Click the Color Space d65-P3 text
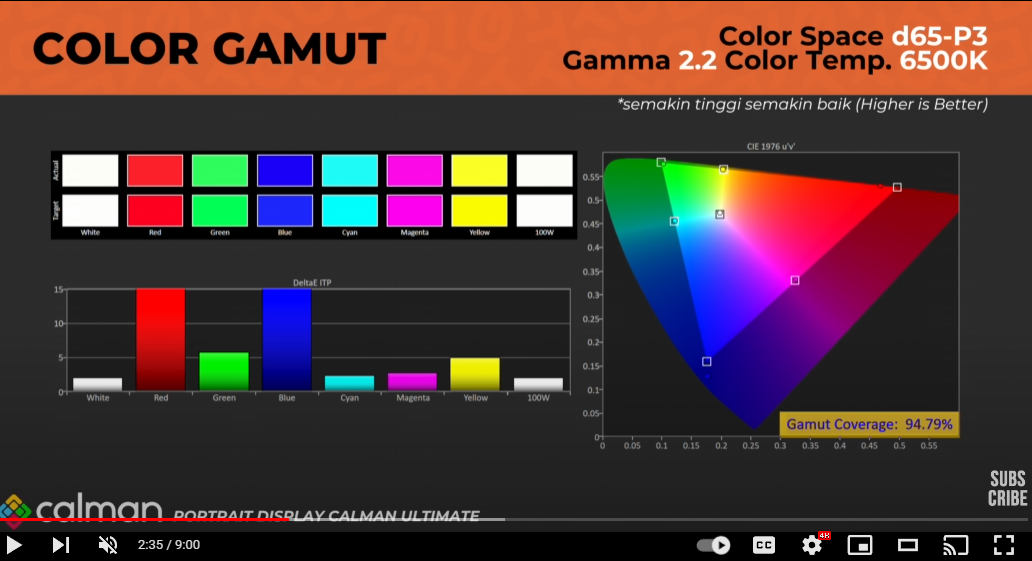 [853, 36]
